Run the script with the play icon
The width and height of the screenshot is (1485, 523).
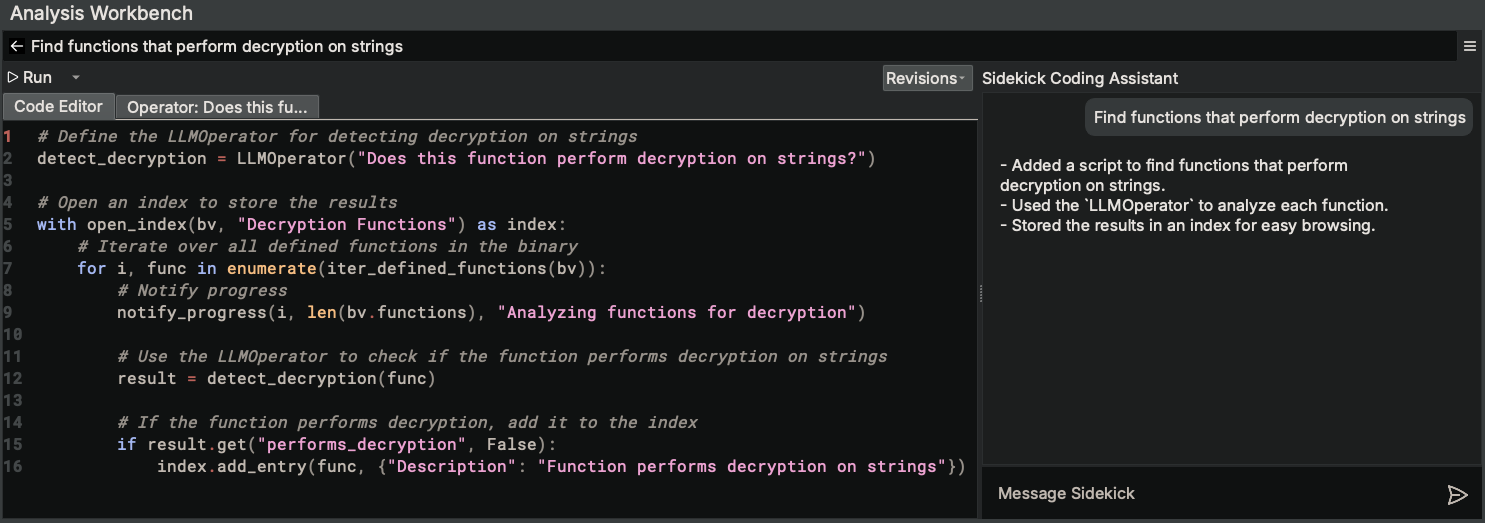coord(14,77)
